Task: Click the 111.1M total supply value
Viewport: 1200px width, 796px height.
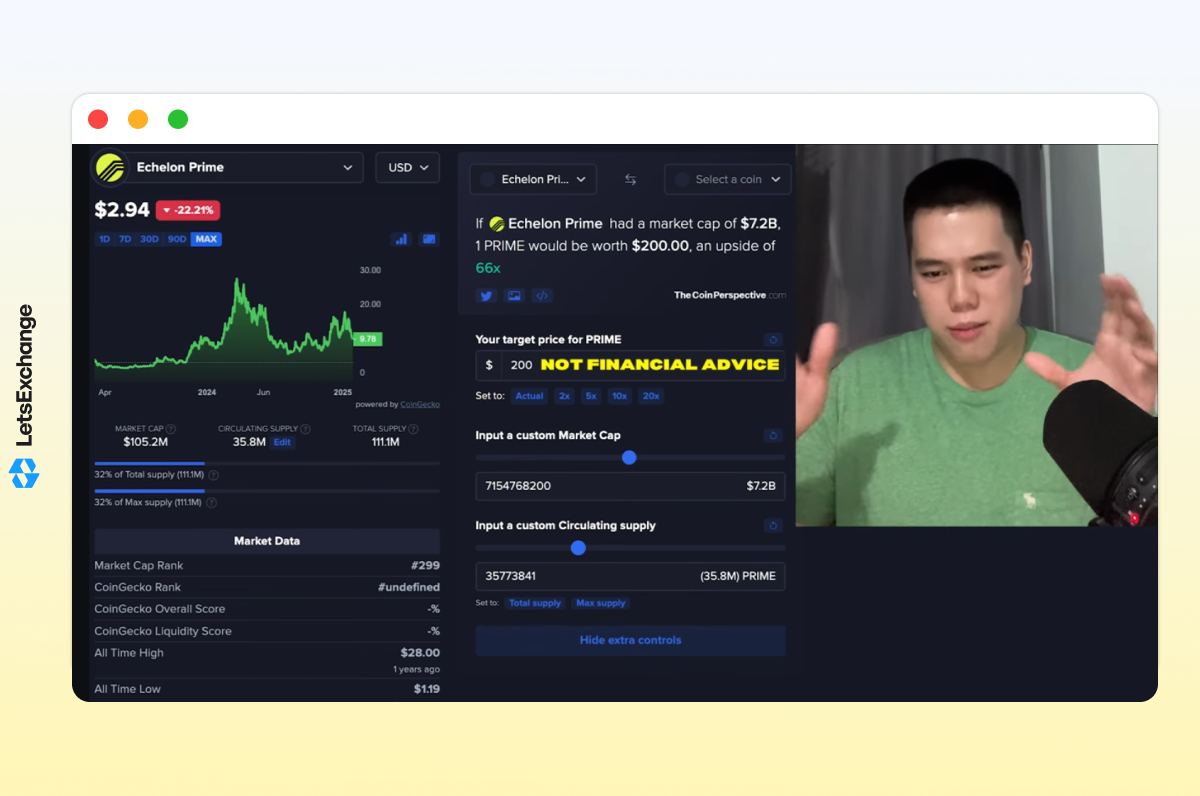Action: coord(386,442)
